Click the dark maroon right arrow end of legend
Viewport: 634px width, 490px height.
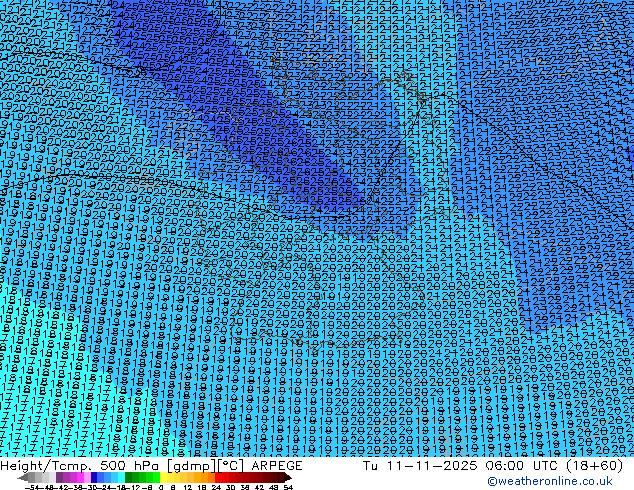(288, 478)
